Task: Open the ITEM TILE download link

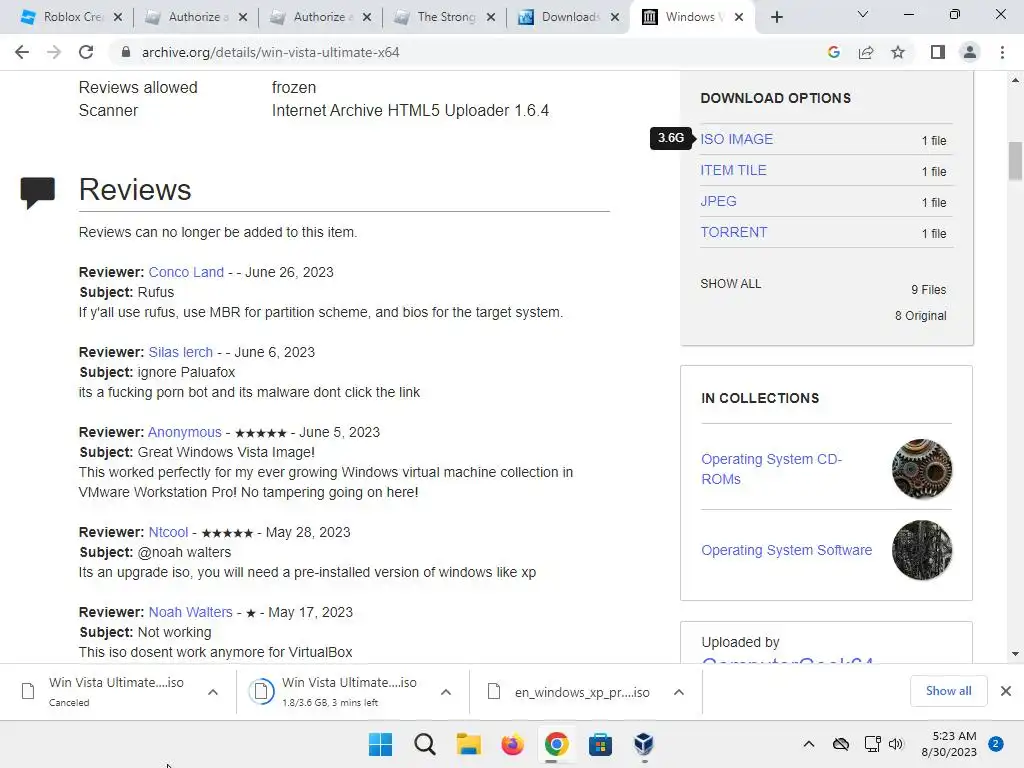Action: [733, 170]
